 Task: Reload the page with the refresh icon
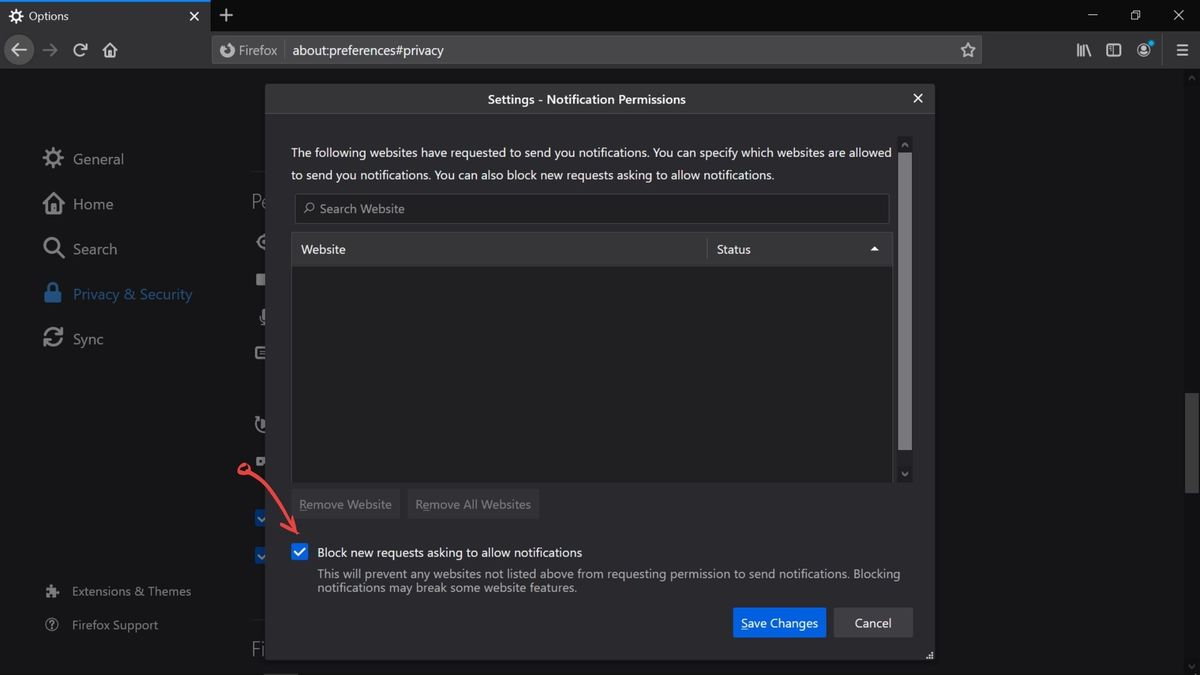coord(80,49)
